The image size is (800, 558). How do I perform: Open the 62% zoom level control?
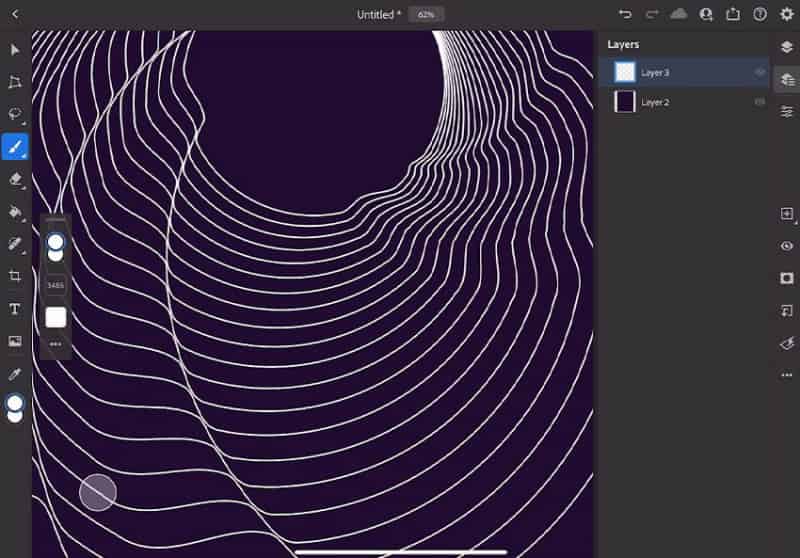coord(426,14)
